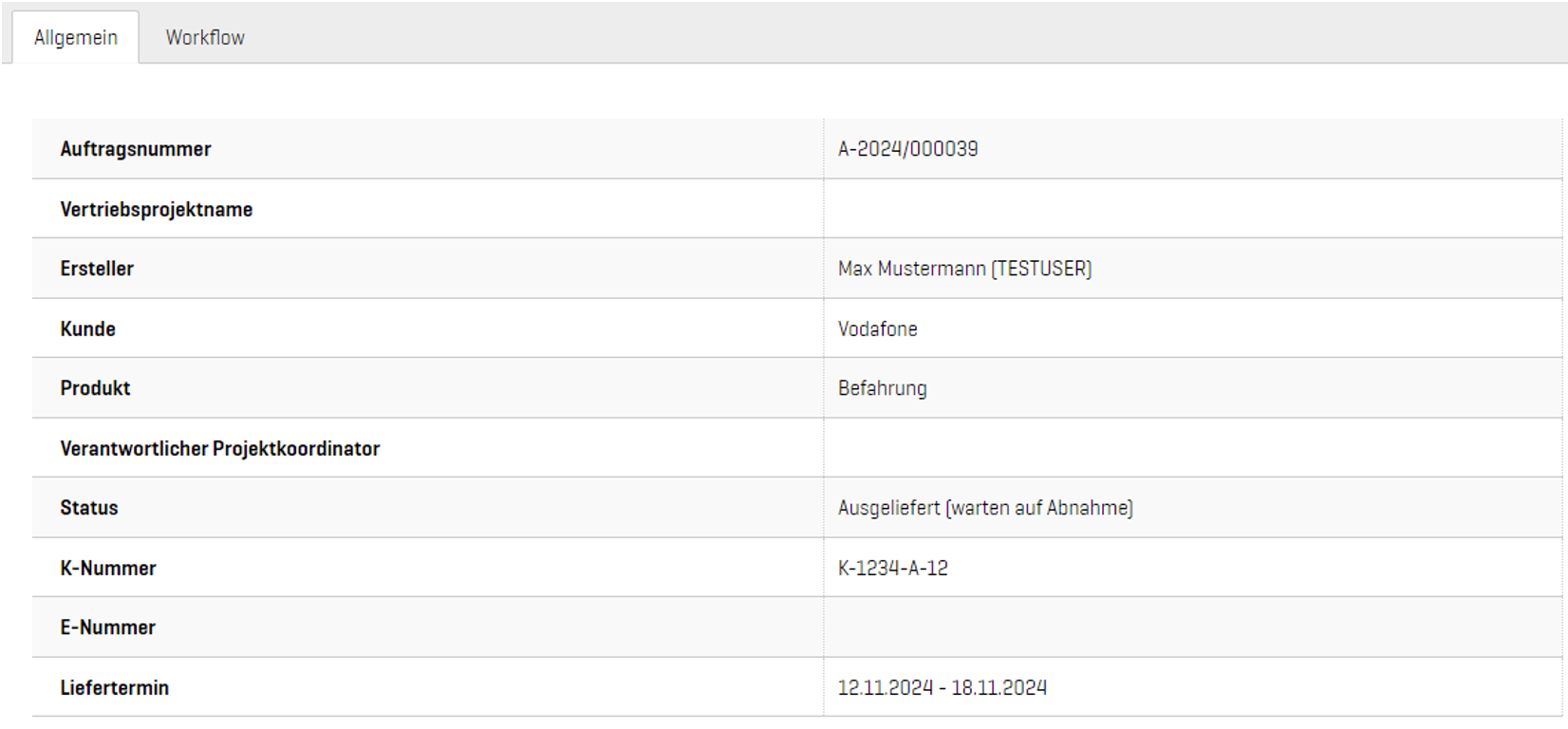Image resolution: width=1568 pixels, height=729 pixels.
Task: Select the customer value Vodafone
Action: coord(877,329)
